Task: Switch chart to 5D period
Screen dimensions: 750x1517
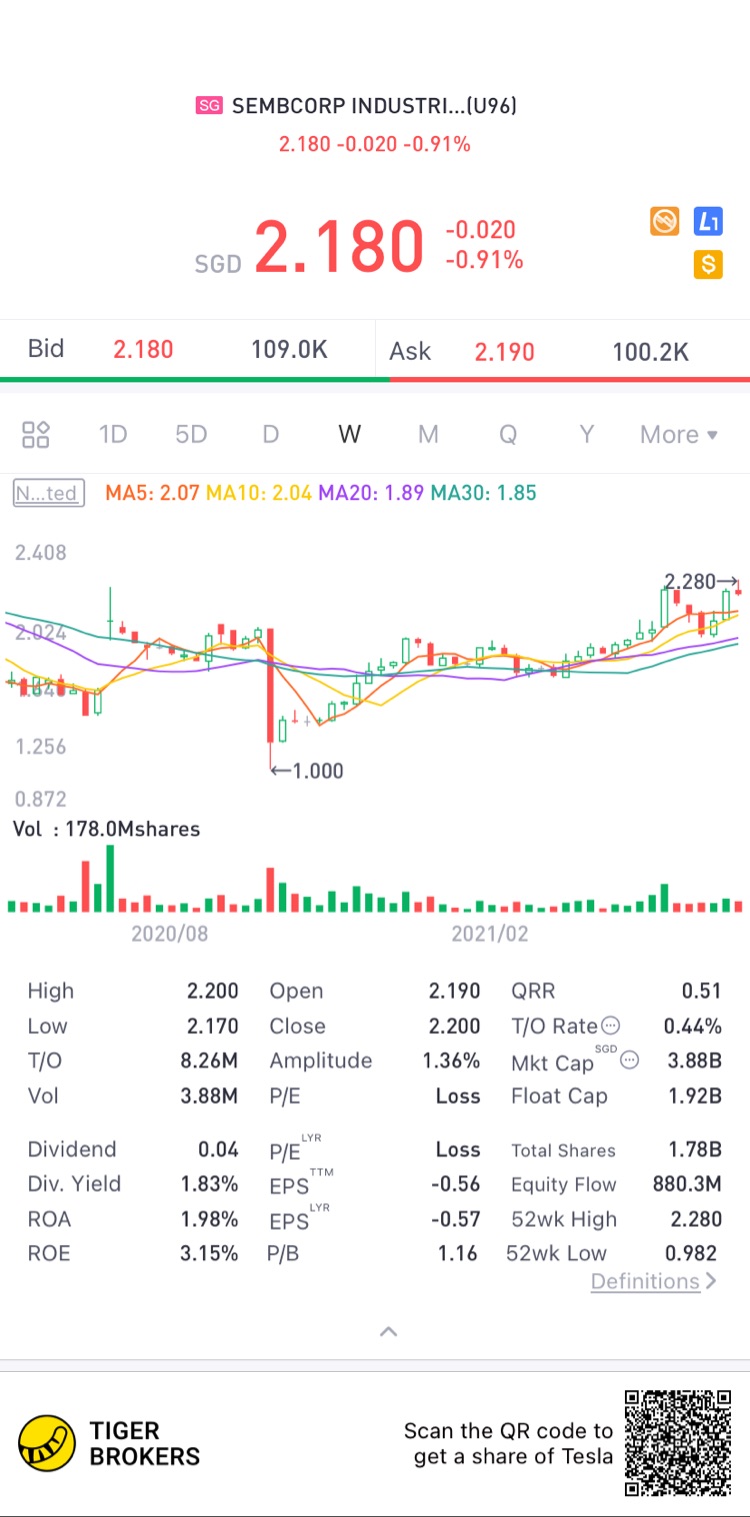Action: click(191, 434)
